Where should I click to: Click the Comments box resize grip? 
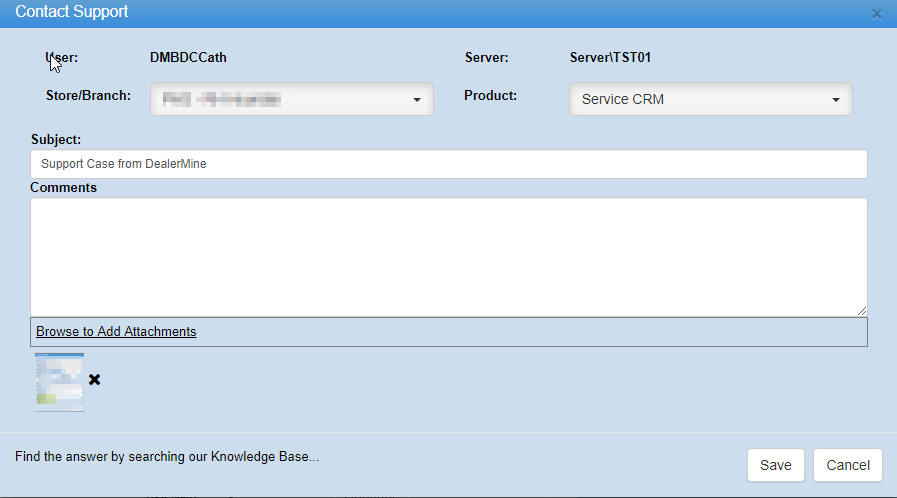pyautogui.click(x=861, y=311)
